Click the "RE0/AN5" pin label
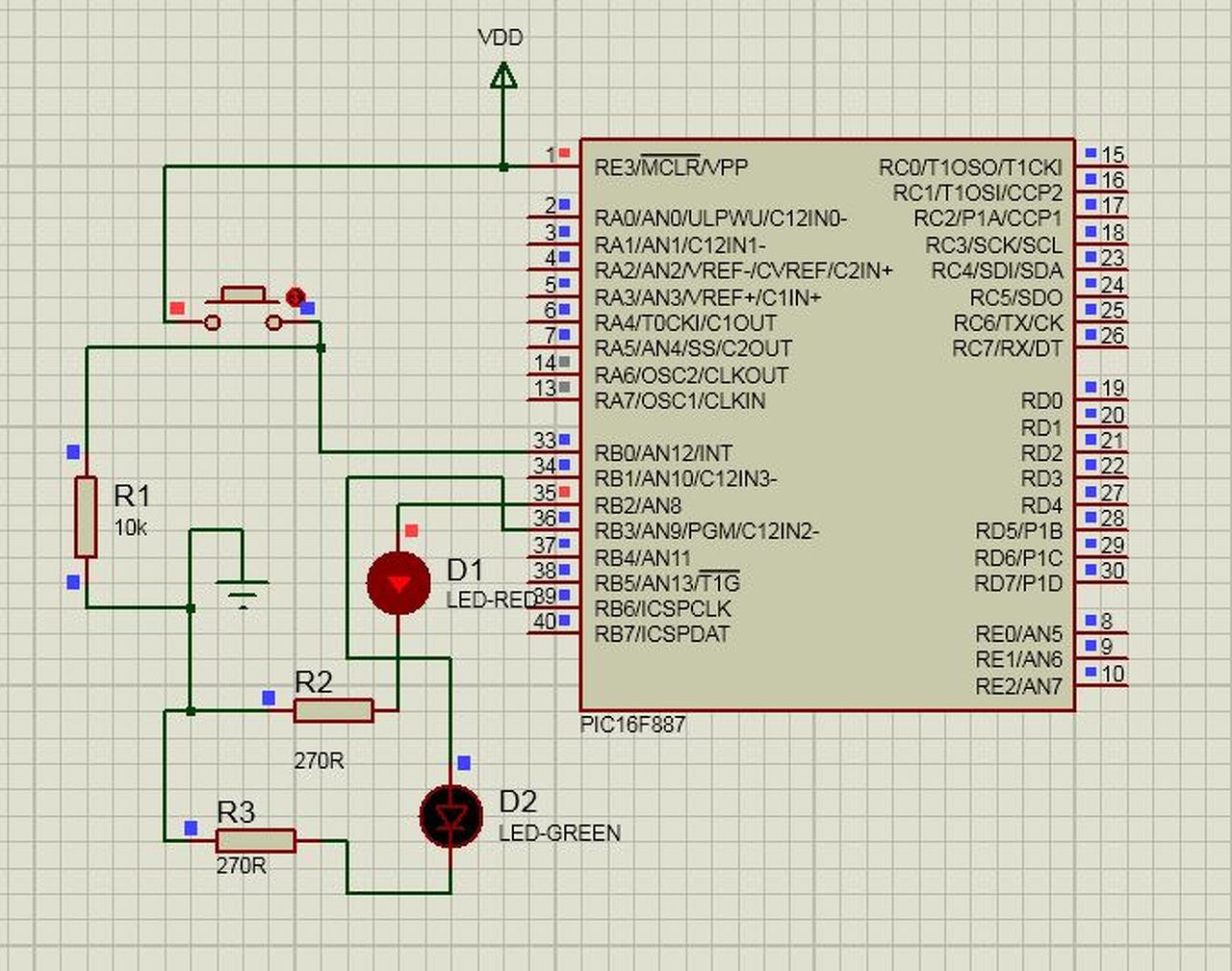 click(1019, 634)
